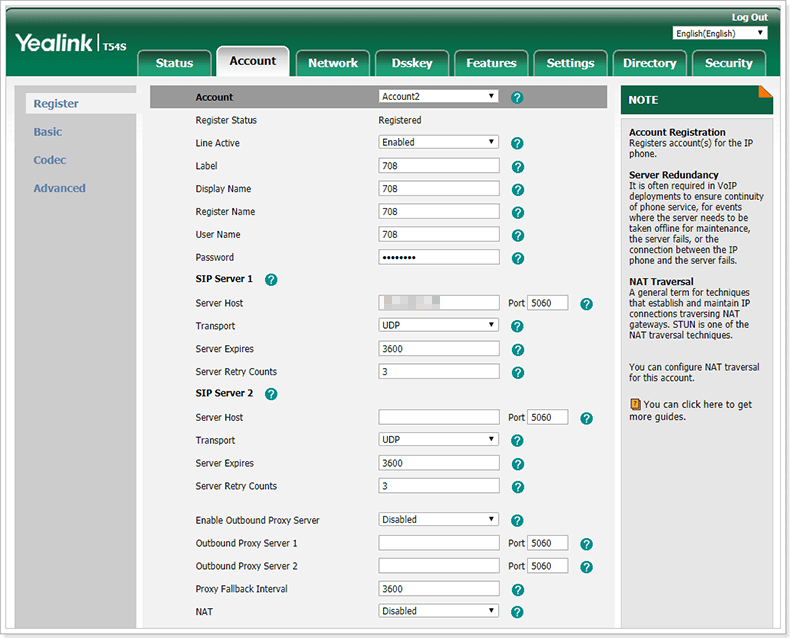Click help icon for Display Name

[517, 190]
